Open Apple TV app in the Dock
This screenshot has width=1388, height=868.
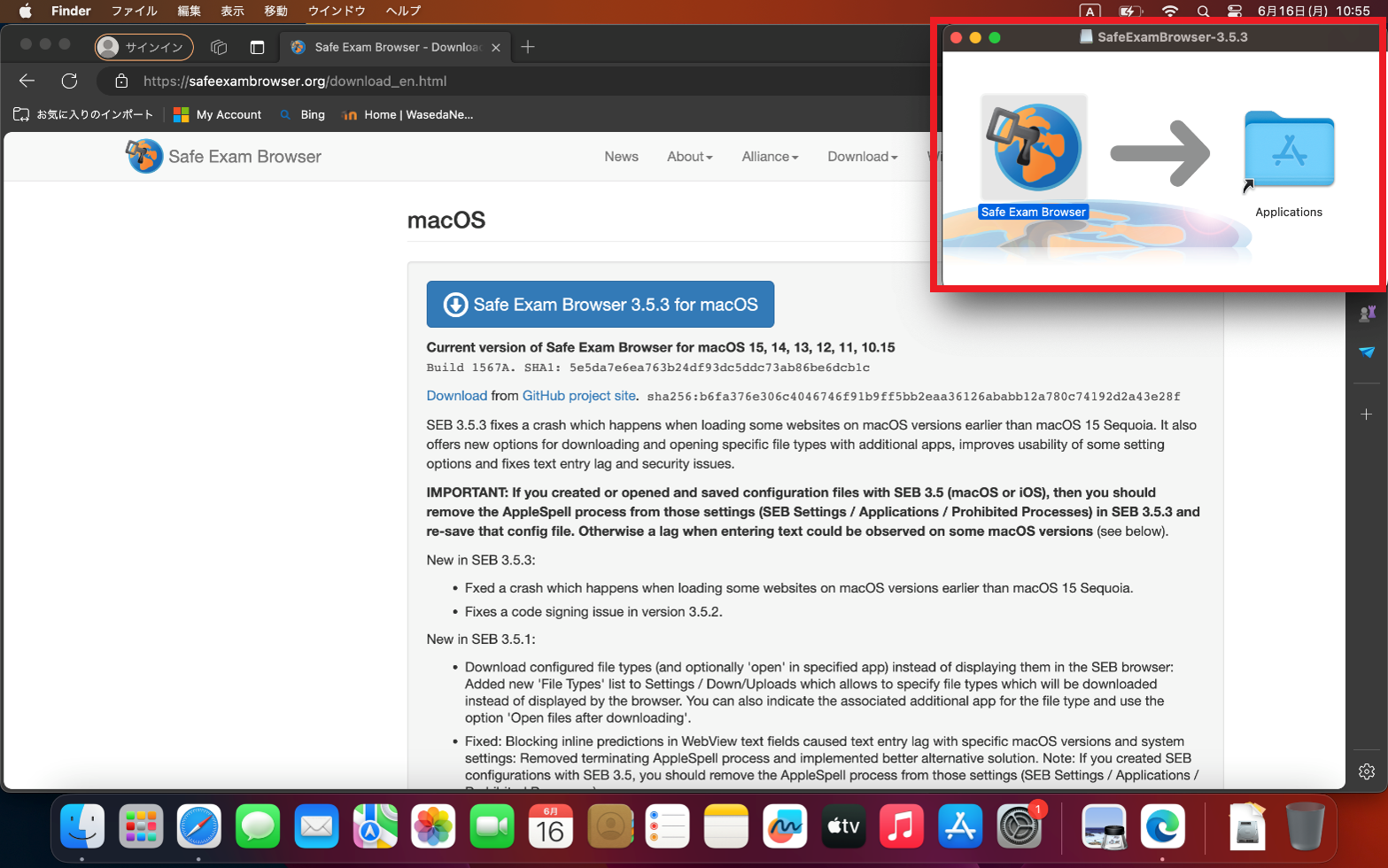coord(843,827)
